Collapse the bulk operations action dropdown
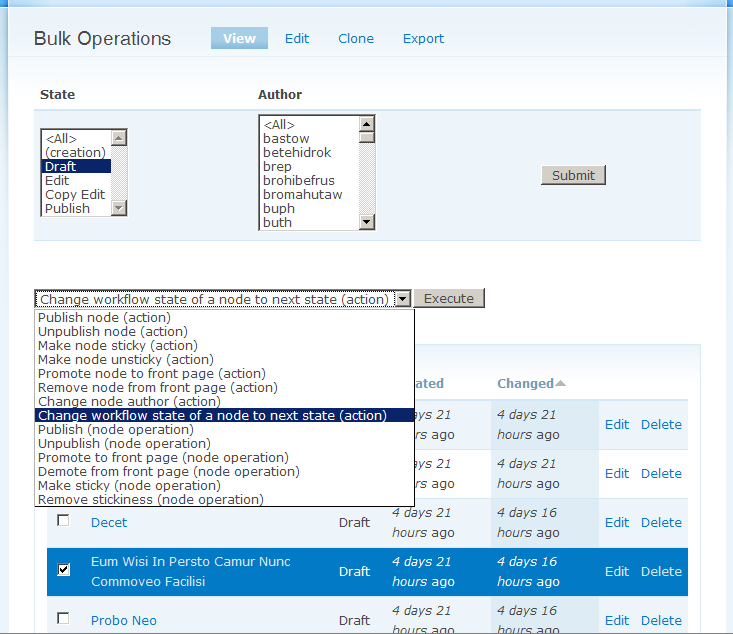This screenshot has width=733, height=634. (x=402, y=299)
